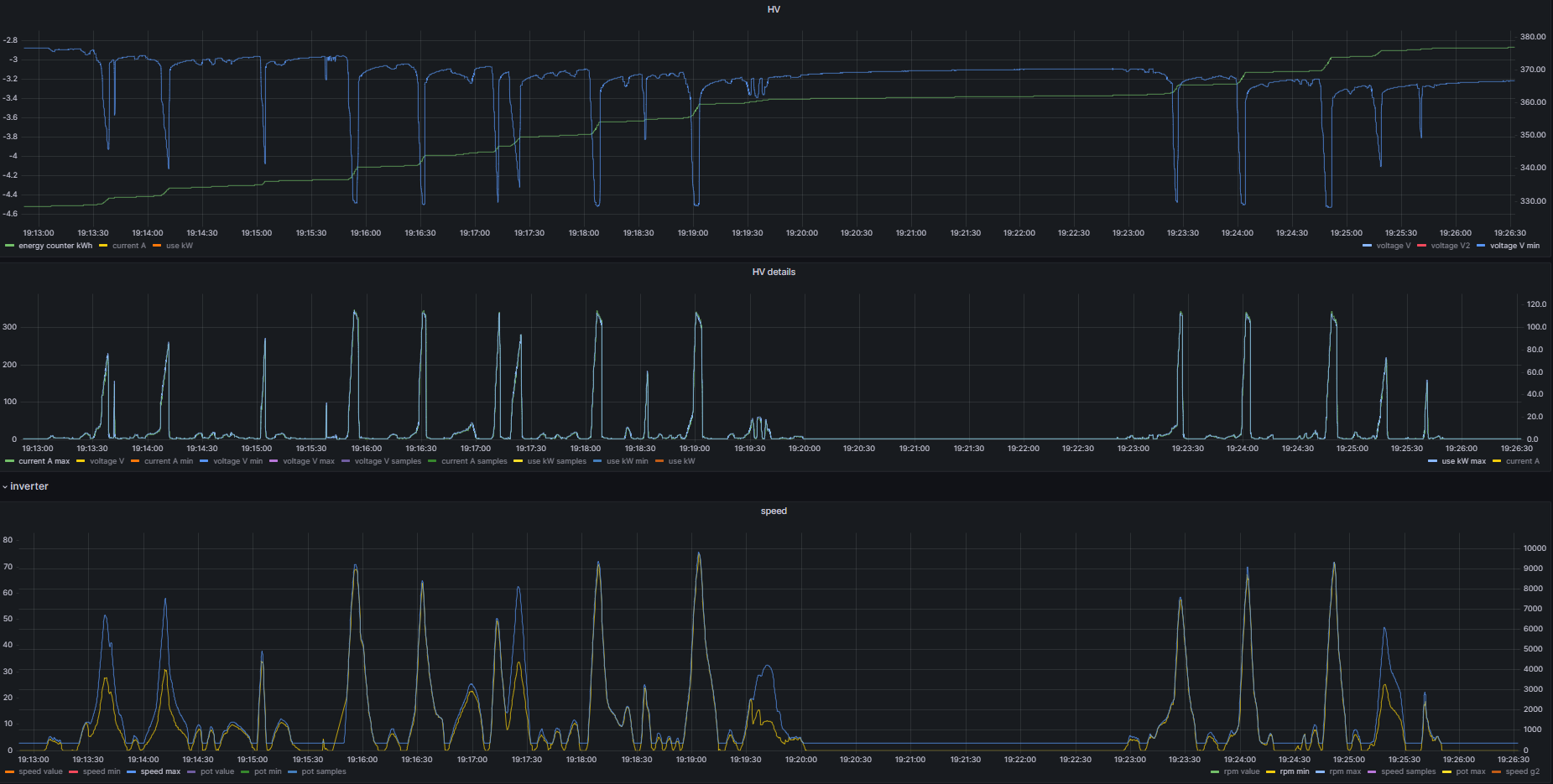This screenshot has height=784, width=1553.
Task: Open the HV panel title menu
Action: [x=774, y=10]
